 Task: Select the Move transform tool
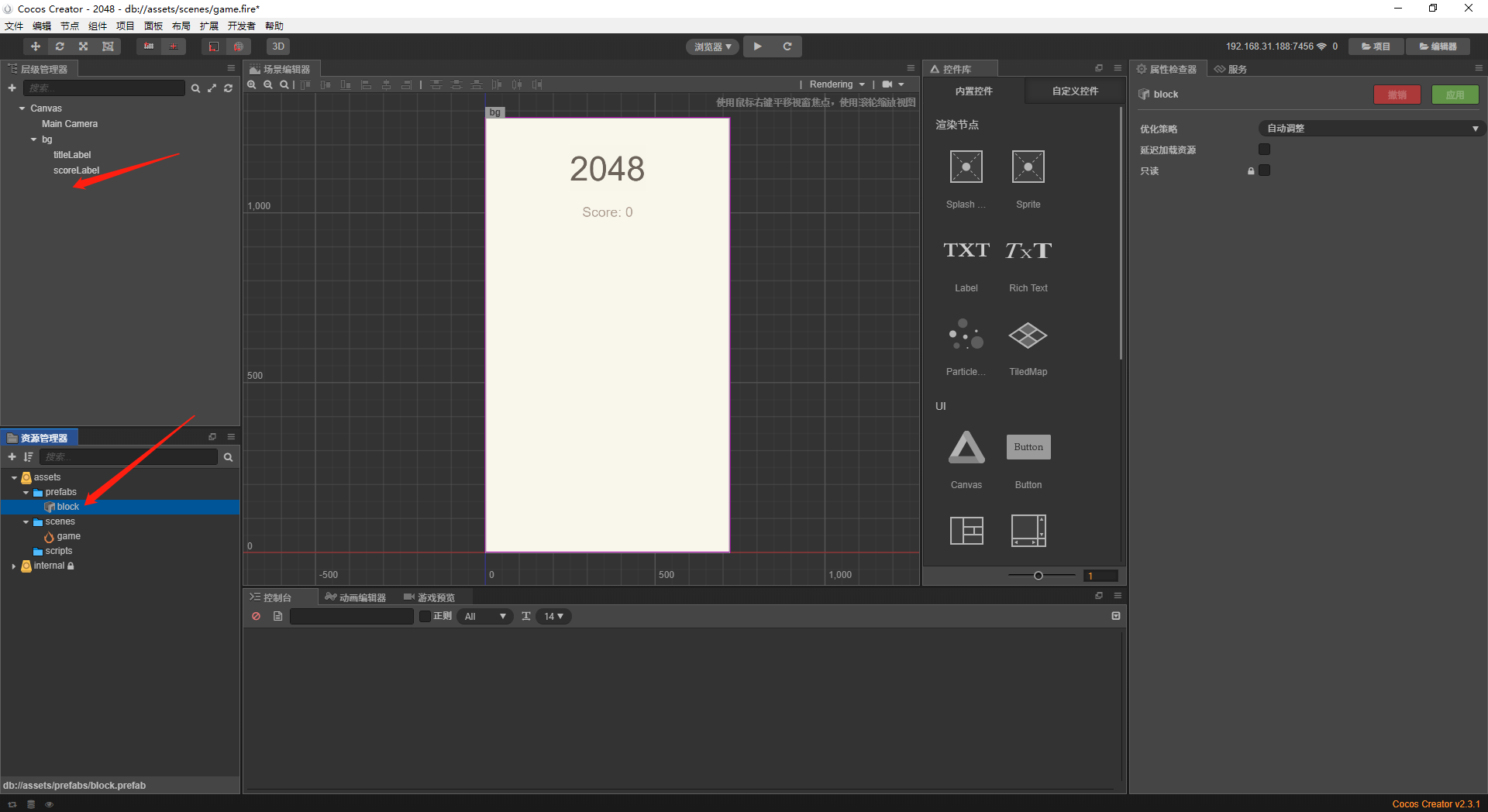[35, 46]
